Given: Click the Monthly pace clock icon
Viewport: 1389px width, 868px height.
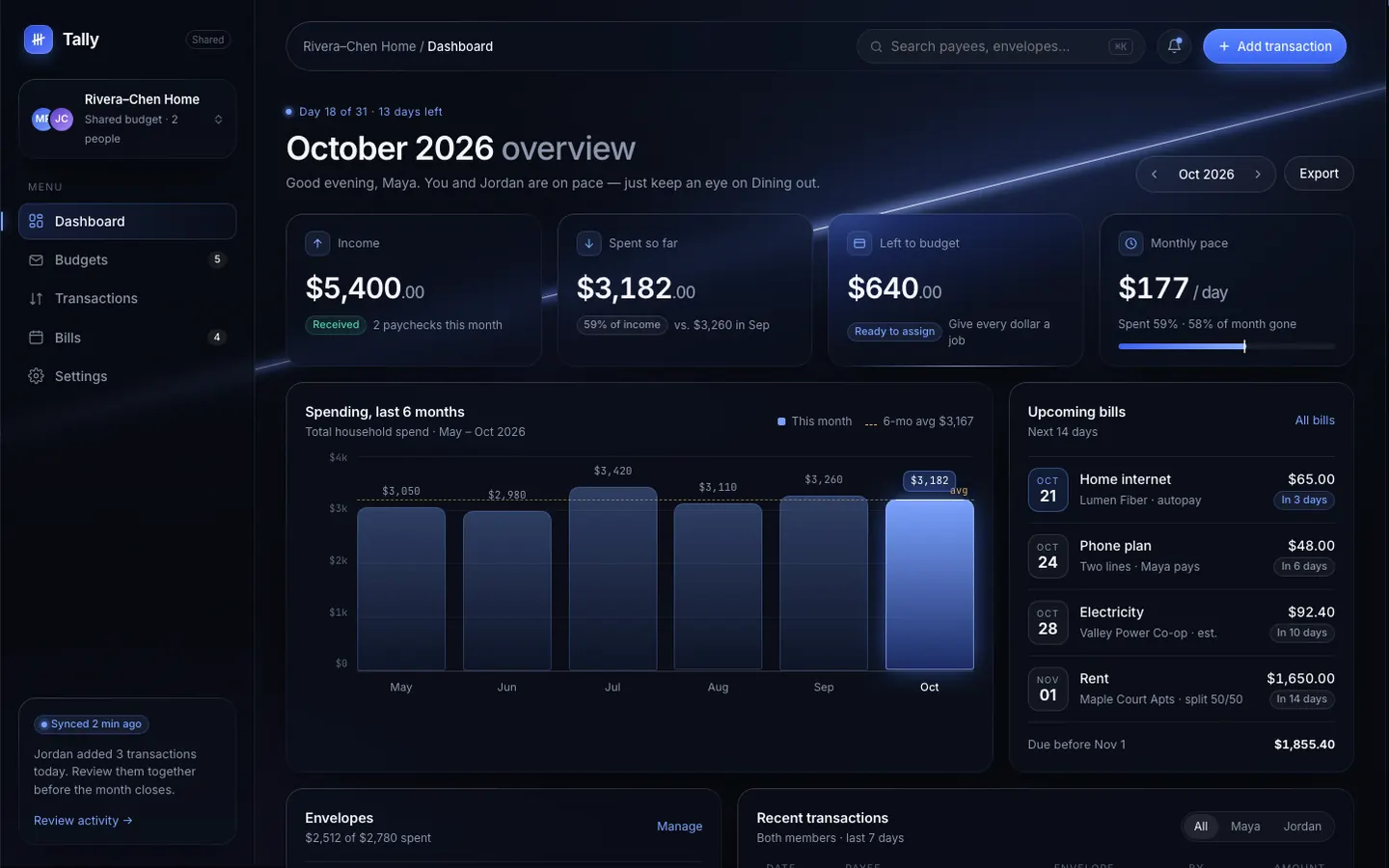Looking at the screenshot, I should tap(1130, 243).
